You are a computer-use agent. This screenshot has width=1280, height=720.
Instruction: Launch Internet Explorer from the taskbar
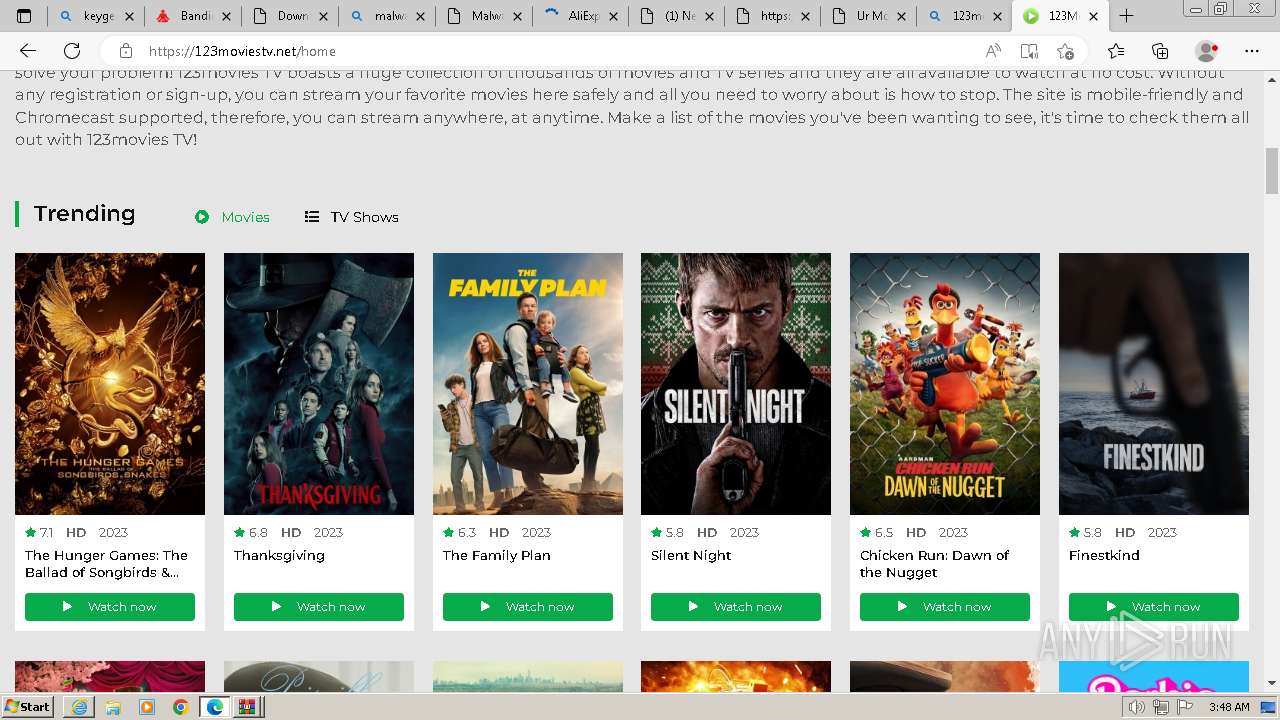(x=79, y=707)
